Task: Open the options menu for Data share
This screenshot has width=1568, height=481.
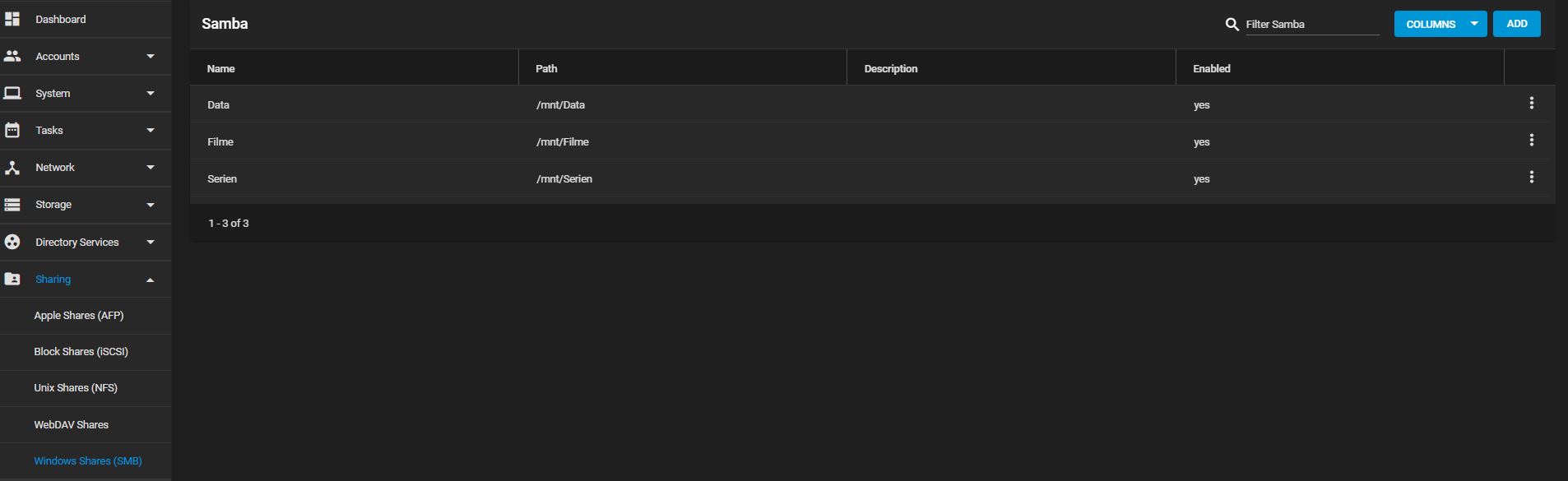Action: tap(1531, 103)
